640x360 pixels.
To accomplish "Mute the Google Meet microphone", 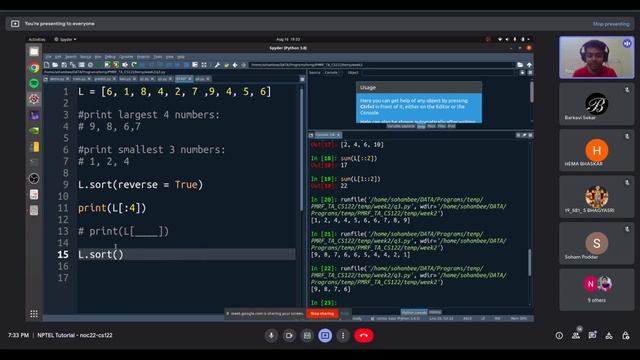I will point(271,336).
